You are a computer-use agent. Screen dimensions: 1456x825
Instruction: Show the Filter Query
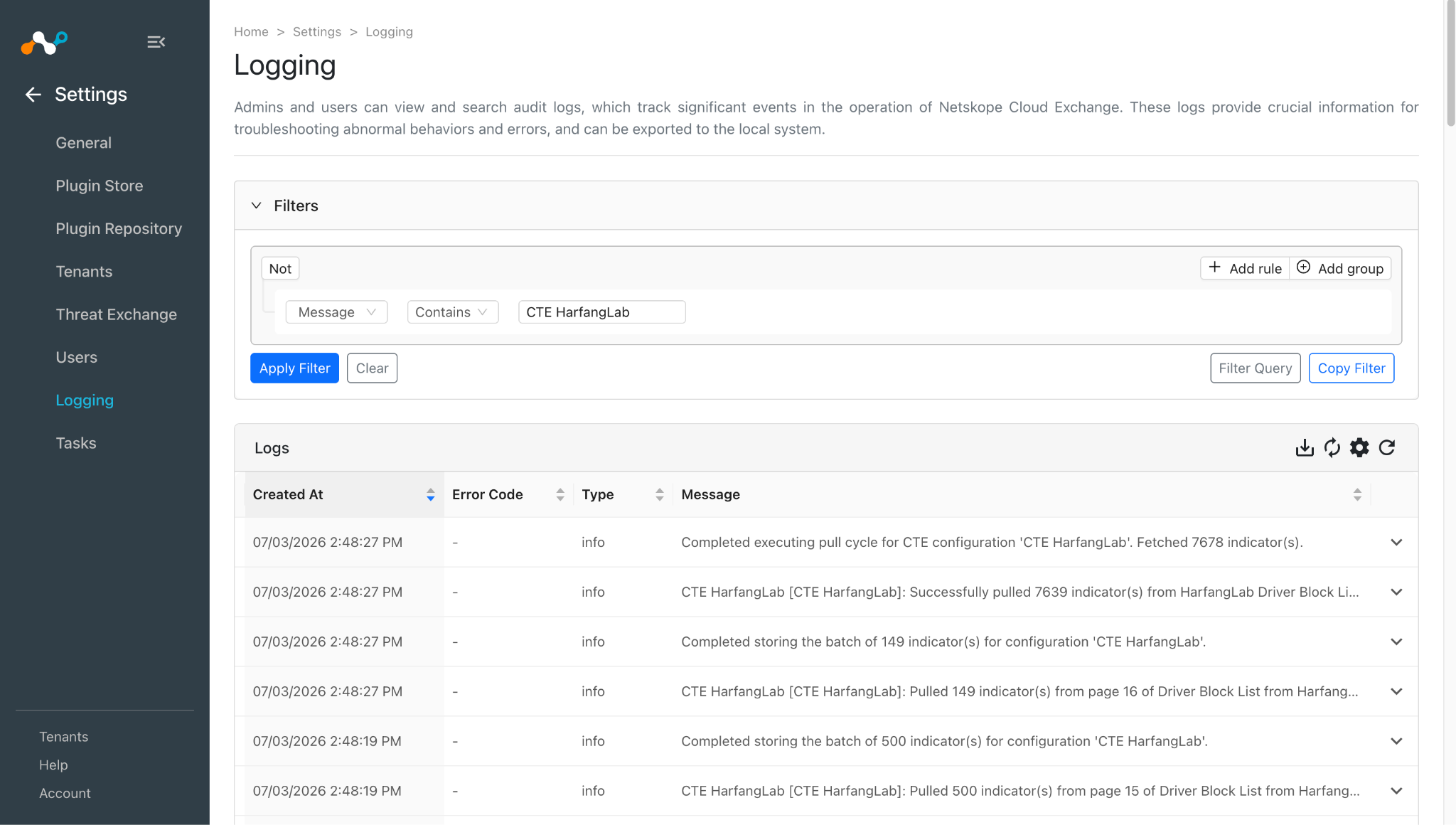(x=1256, y=368)
